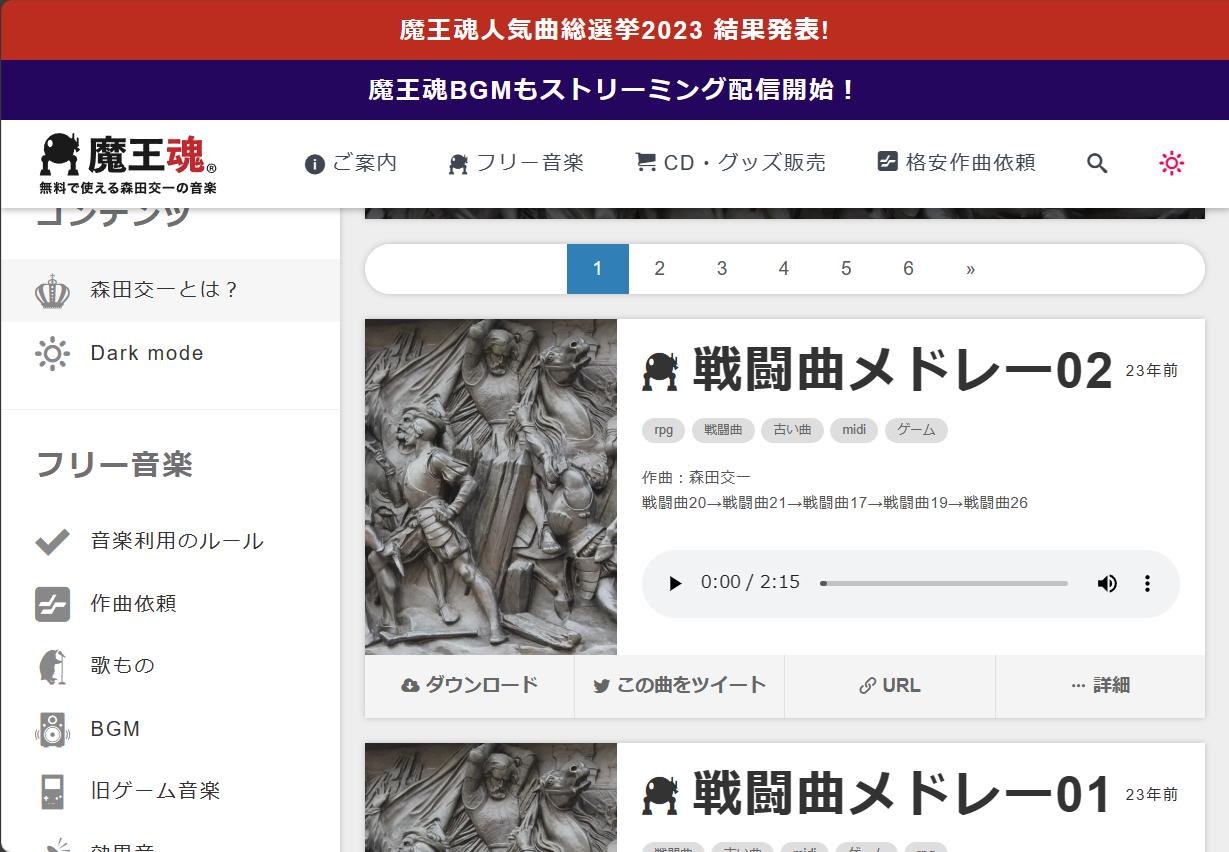The width and height of the screenshot is (1229, 852).
Task: Open the search magnifier icon
Action: 1097,163
